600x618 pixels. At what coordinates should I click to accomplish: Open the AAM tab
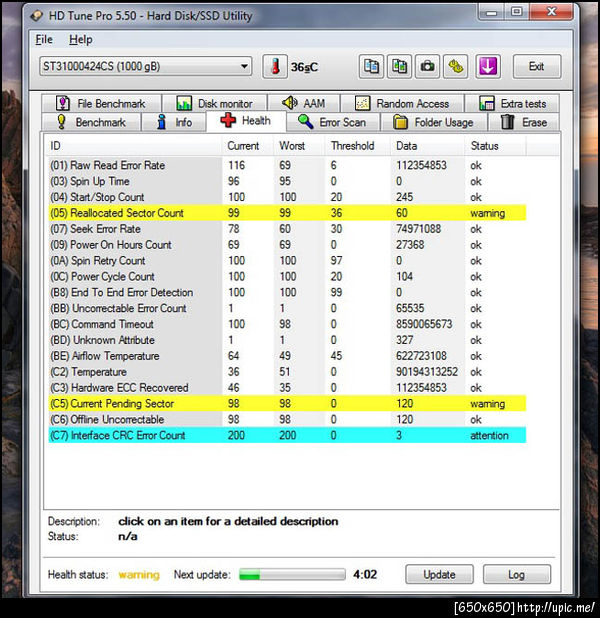tap(304, 103)
